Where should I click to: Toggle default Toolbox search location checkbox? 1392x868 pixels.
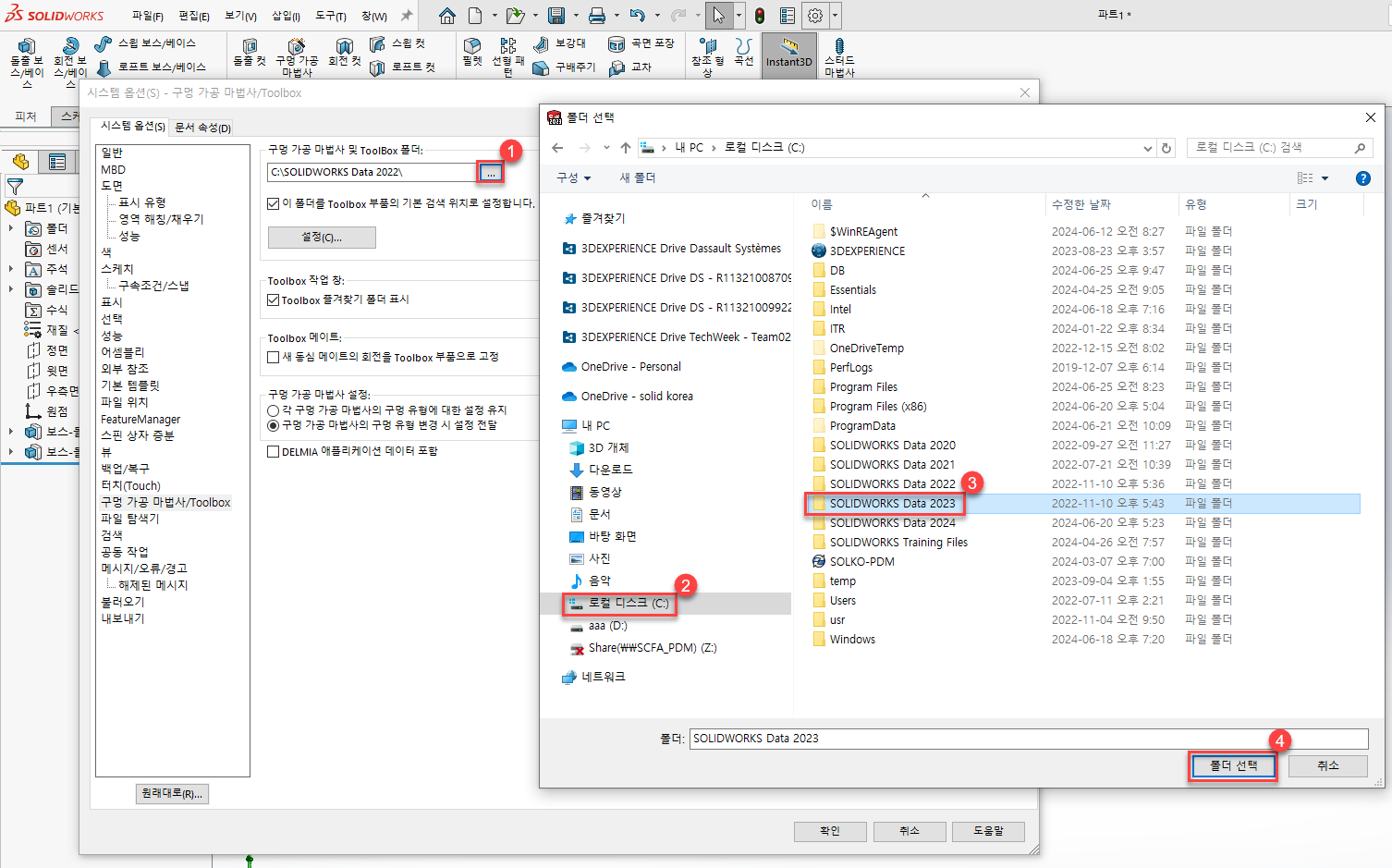[274, 203]
